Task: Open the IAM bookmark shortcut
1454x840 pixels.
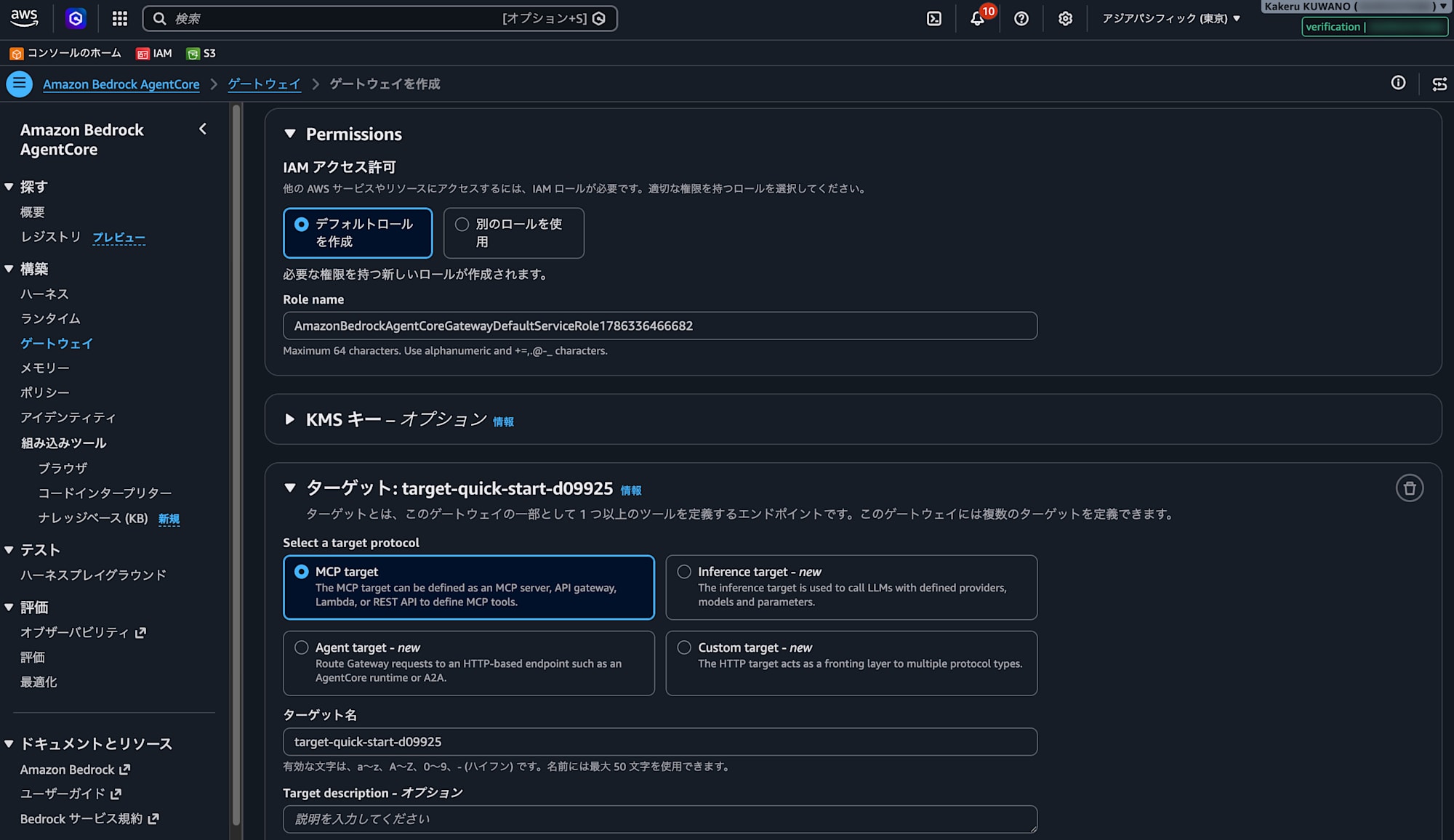Action: tap(154, 53)
